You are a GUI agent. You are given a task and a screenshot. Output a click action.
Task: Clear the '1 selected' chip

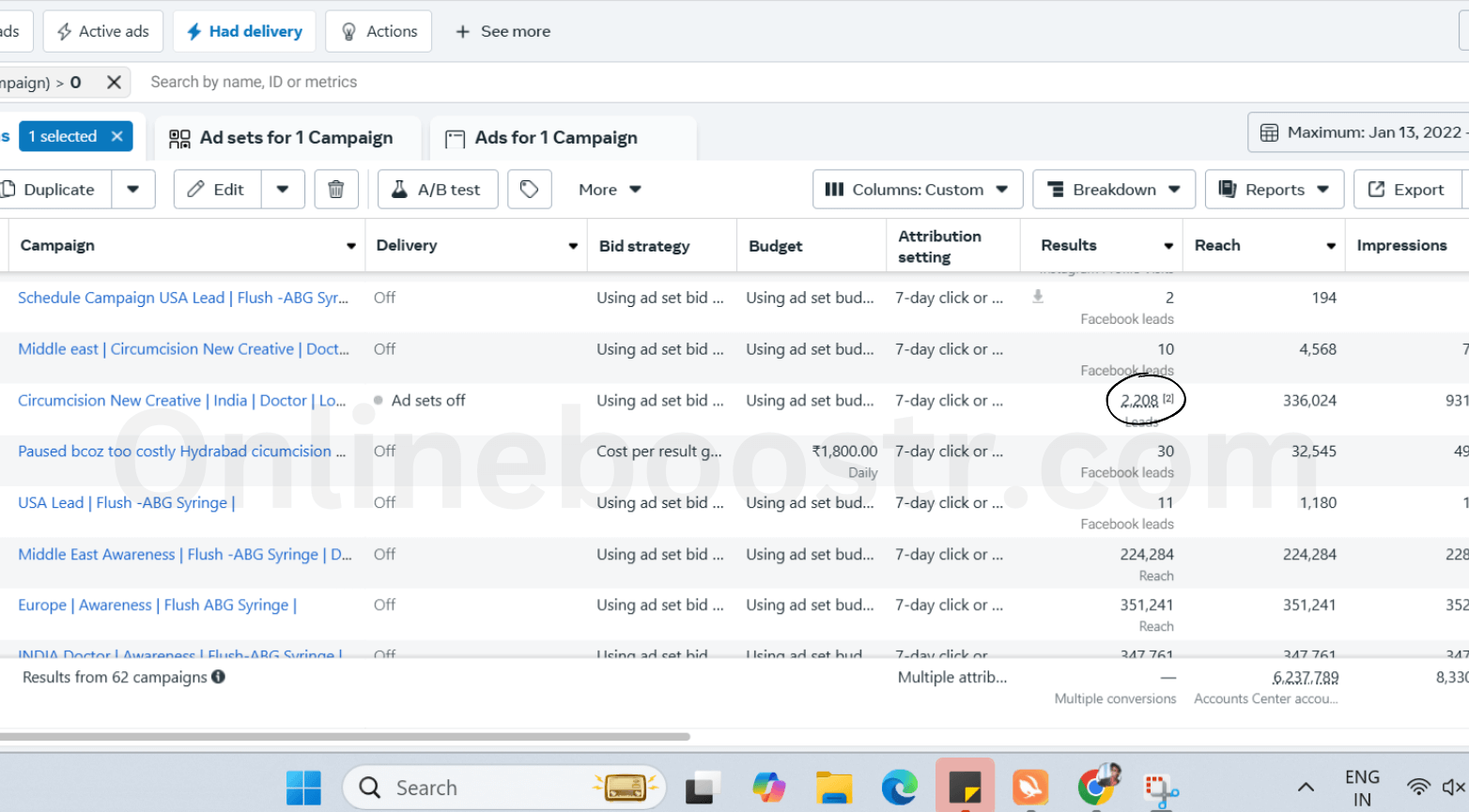point(117,136)
